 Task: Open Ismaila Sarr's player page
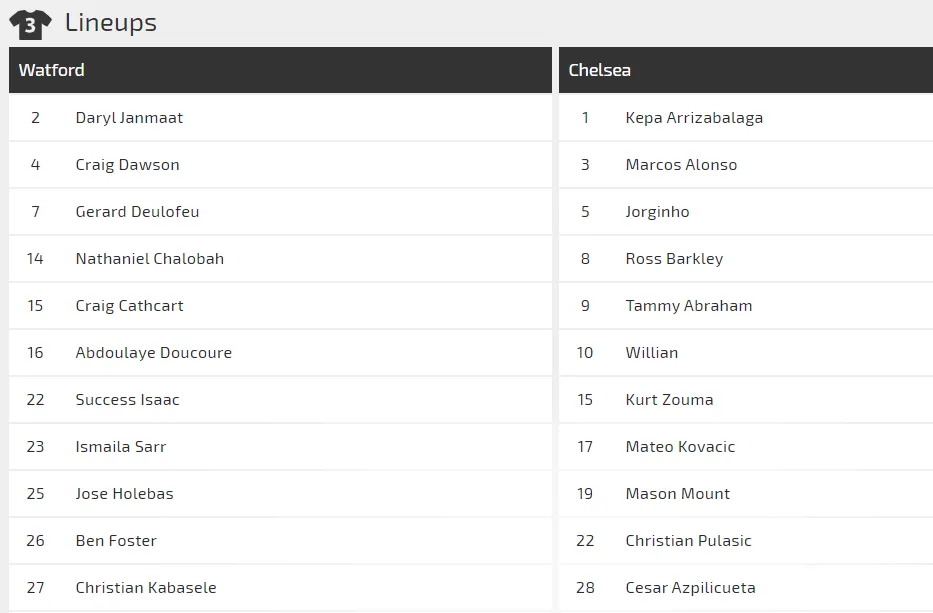[120, 447]
